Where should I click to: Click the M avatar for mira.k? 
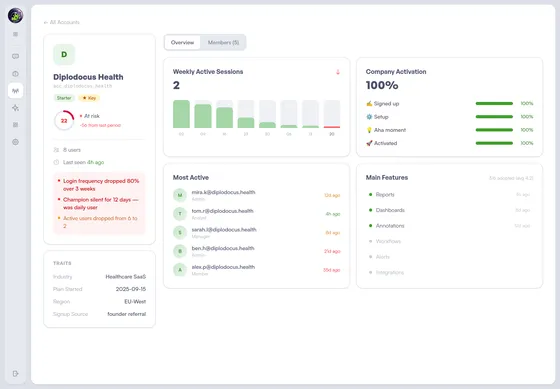click(180, 195)
